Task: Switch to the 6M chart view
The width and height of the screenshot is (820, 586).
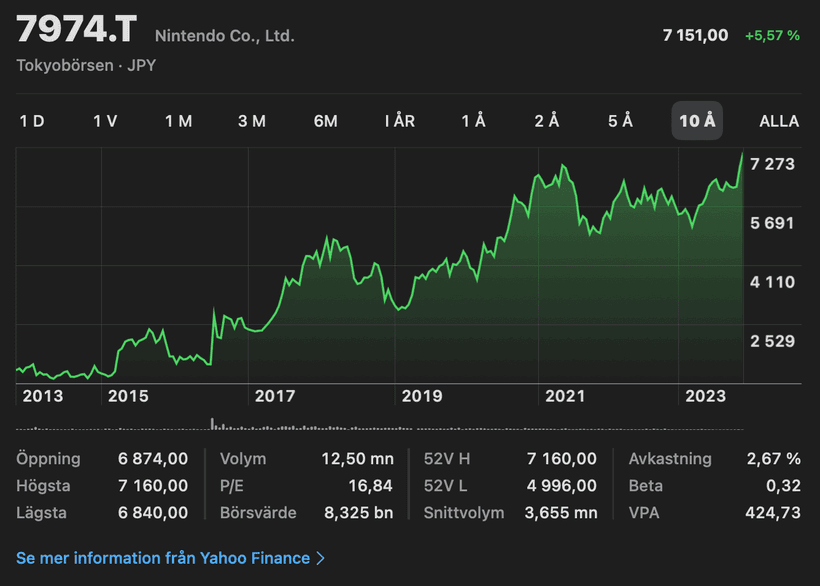Action: (325, 121)
